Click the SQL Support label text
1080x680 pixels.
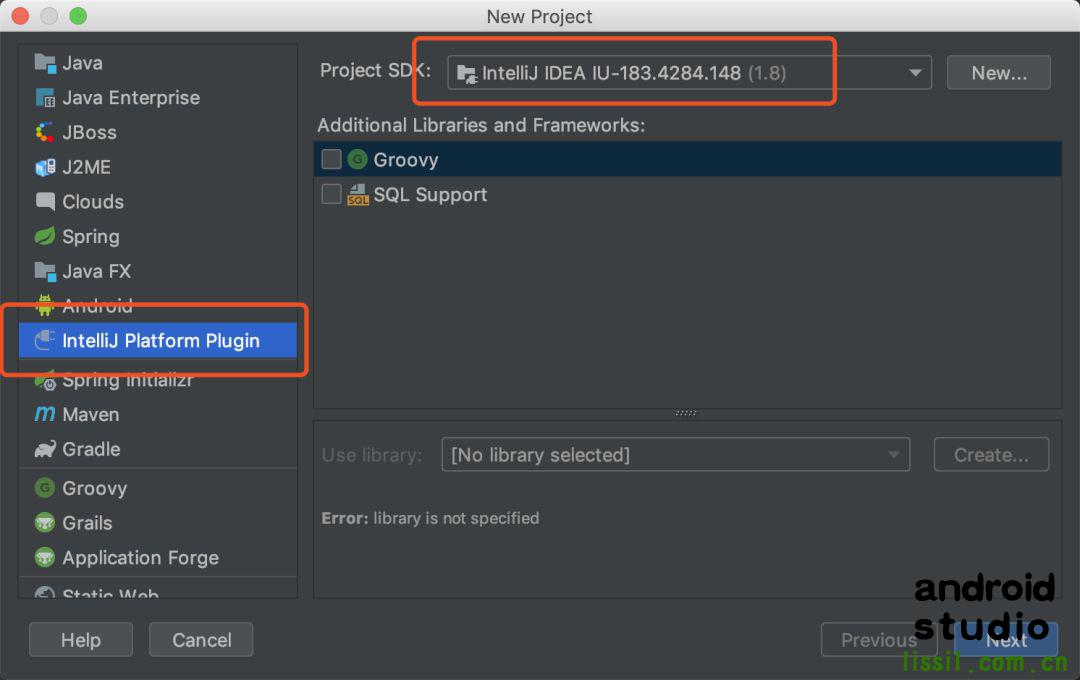point(430,195)
